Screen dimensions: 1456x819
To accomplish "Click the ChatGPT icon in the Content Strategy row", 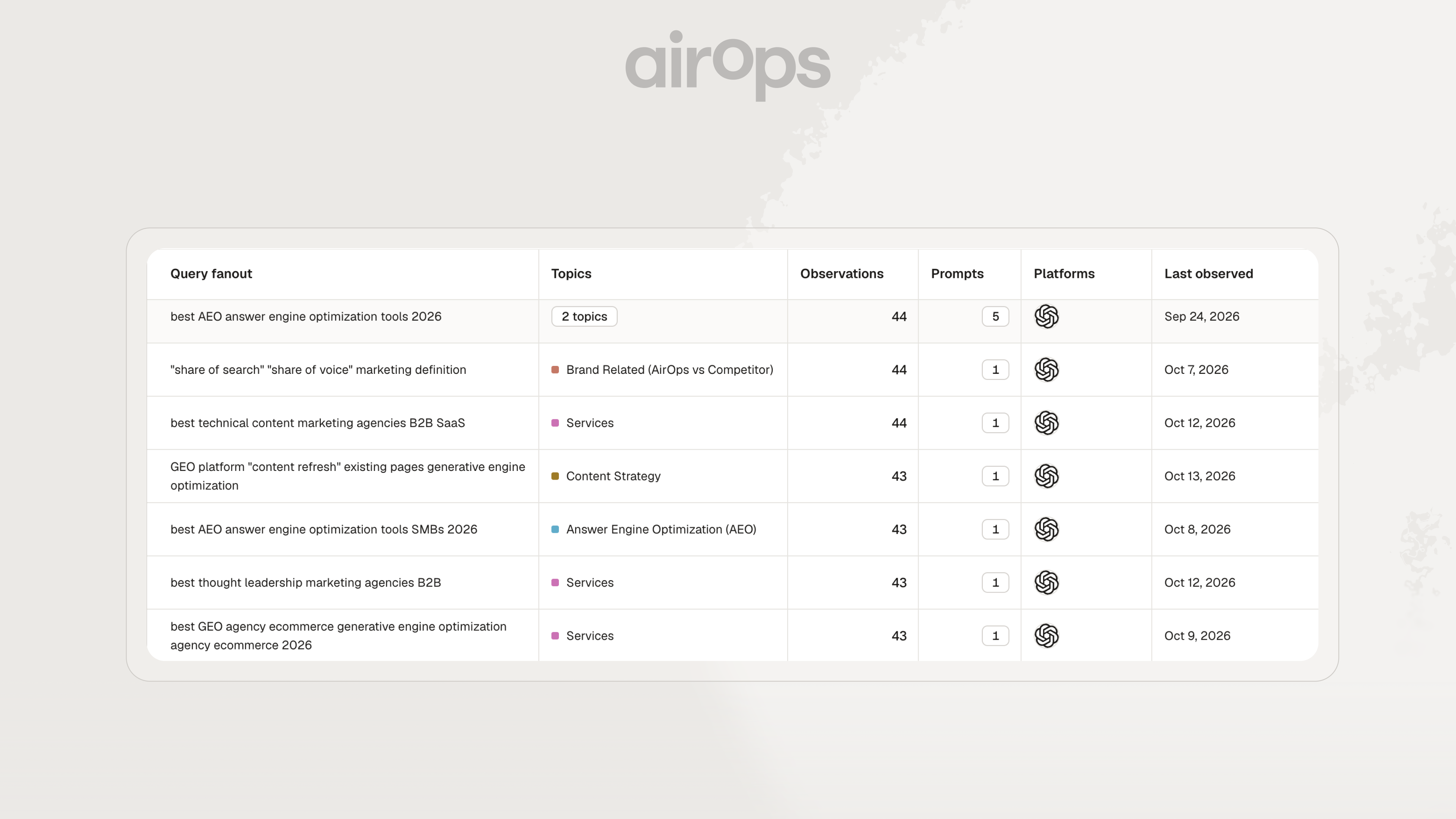I will (x=1046, y=476).
